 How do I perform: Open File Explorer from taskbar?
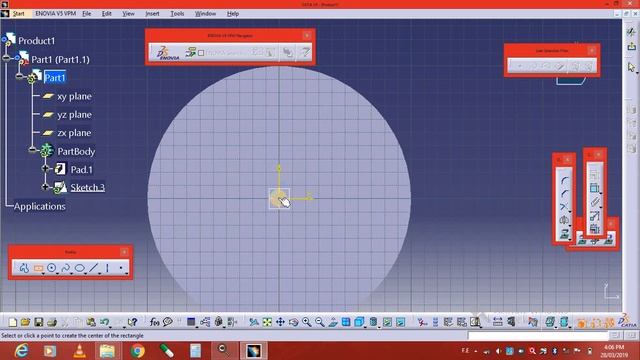[108, 351]
